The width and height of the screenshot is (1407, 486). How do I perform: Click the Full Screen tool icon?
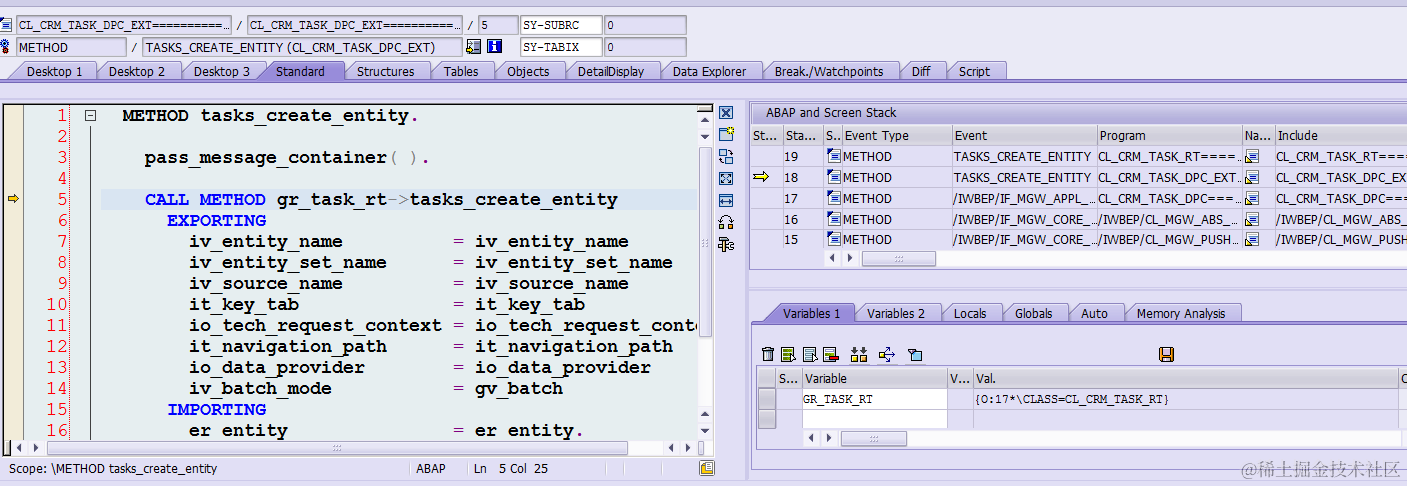726,178
